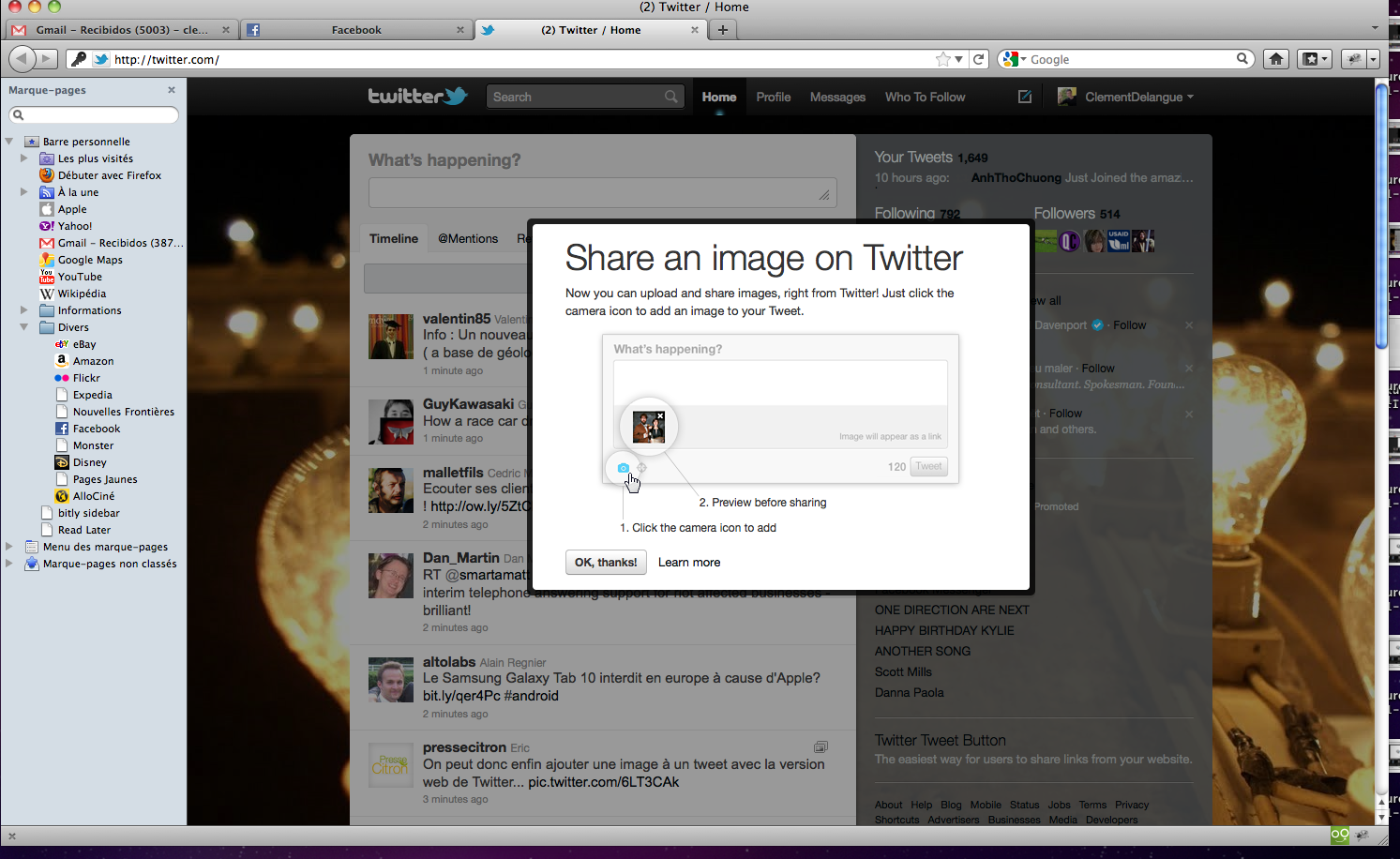Screen dimensions: 1400x859
Task: Collapse the Divers folder
Action: pos(24,327)
